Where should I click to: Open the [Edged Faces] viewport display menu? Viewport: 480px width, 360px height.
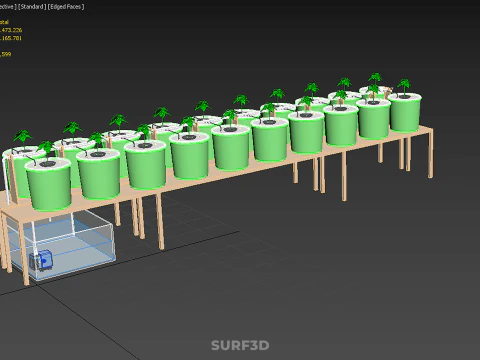66,7
